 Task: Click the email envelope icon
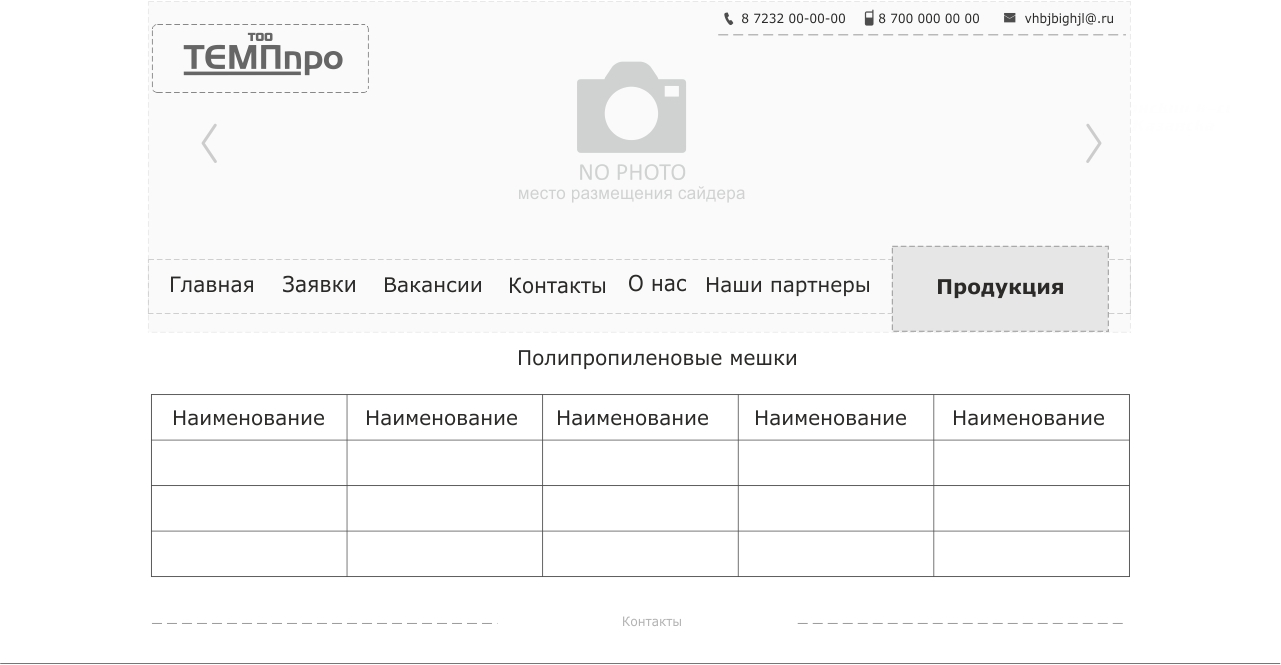(1009, 18)
